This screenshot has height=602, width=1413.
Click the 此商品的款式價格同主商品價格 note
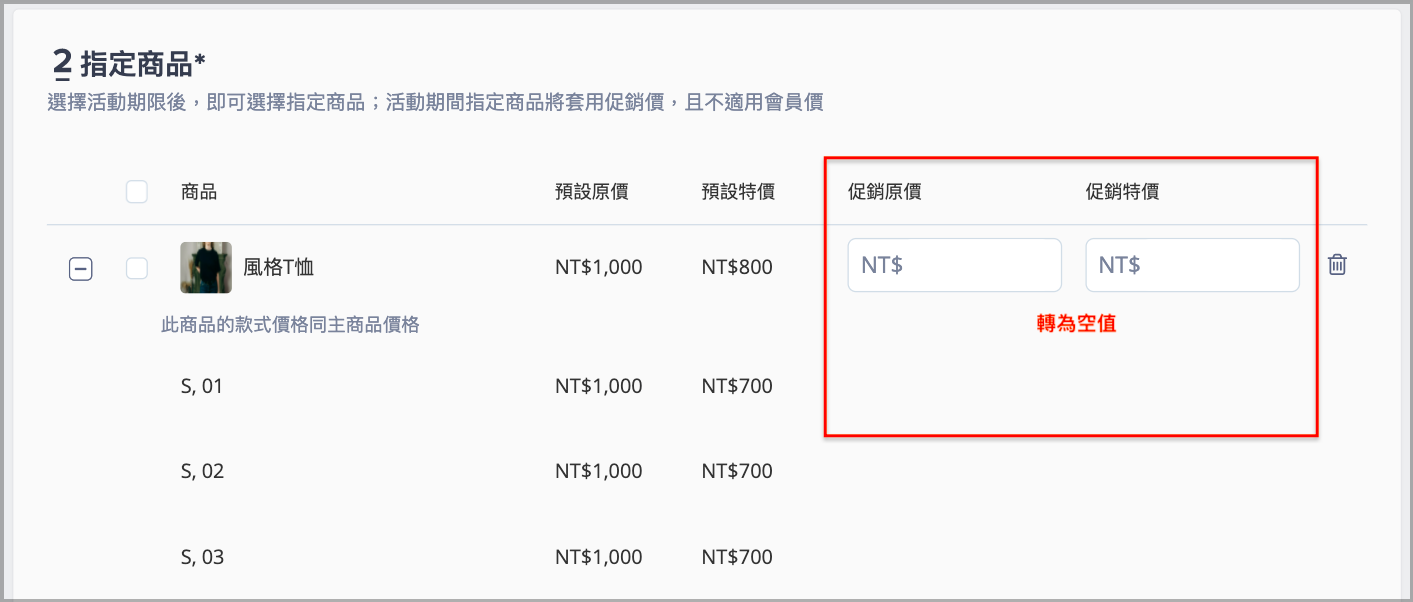(290, 325)
